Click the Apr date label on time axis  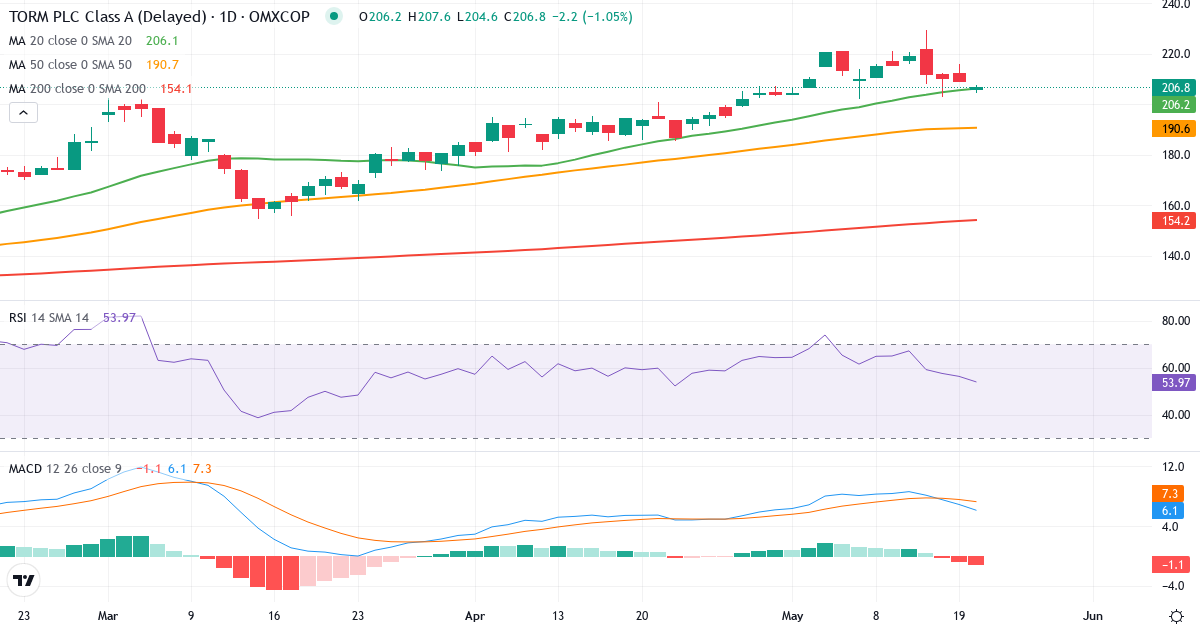[x=476, y=615]
